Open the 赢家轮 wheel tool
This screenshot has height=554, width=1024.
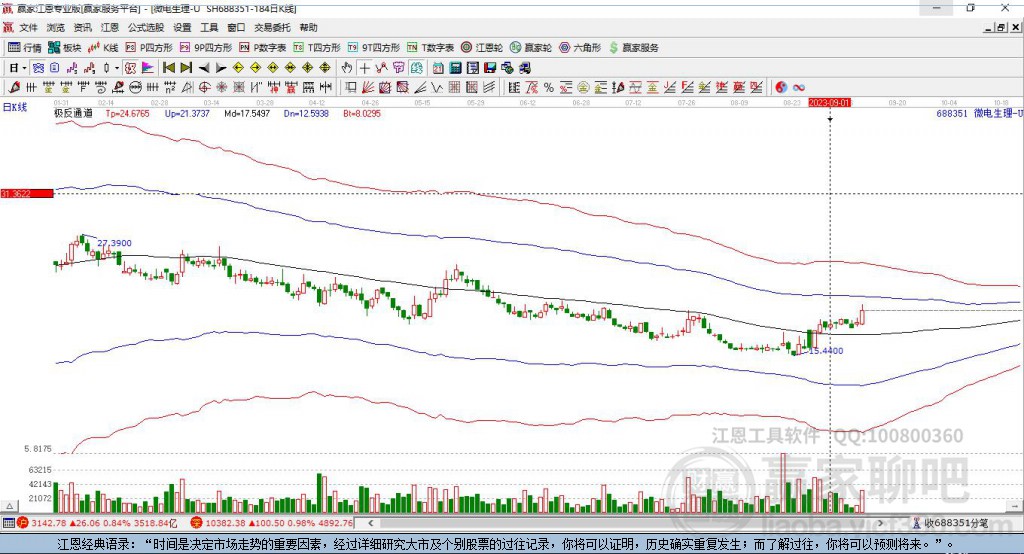(531, 48)
